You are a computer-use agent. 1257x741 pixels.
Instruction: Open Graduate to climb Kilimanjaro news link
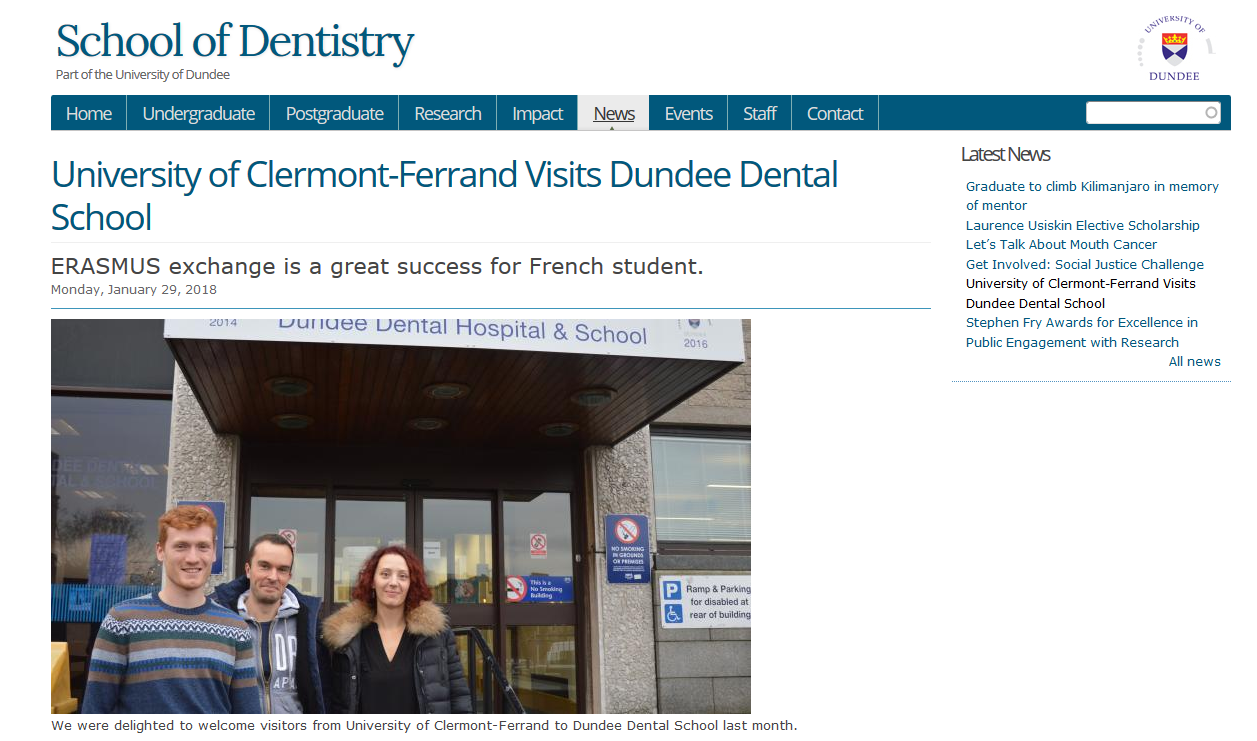1092,196
